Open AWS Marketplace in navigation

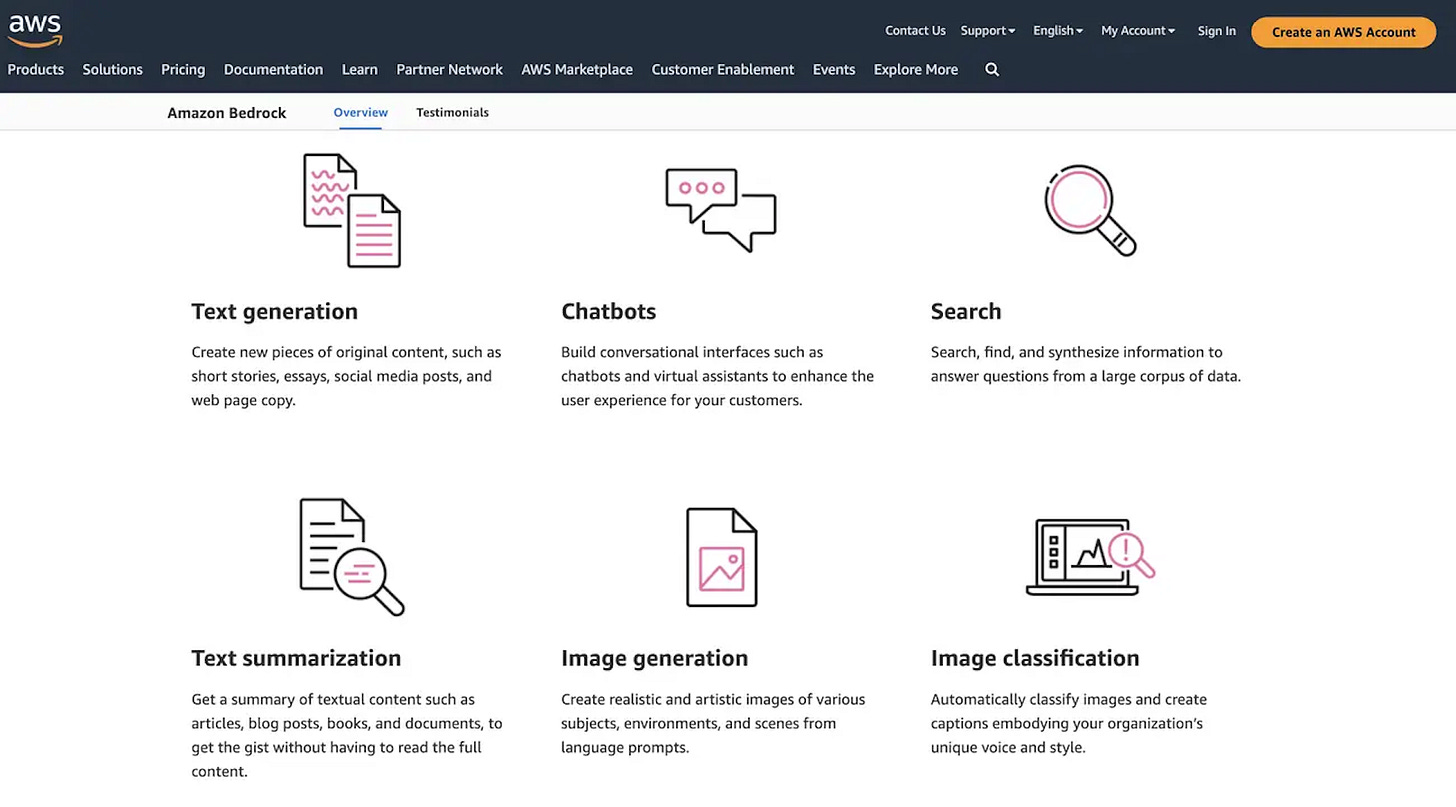pyautogui.click(x=577, y=70)
